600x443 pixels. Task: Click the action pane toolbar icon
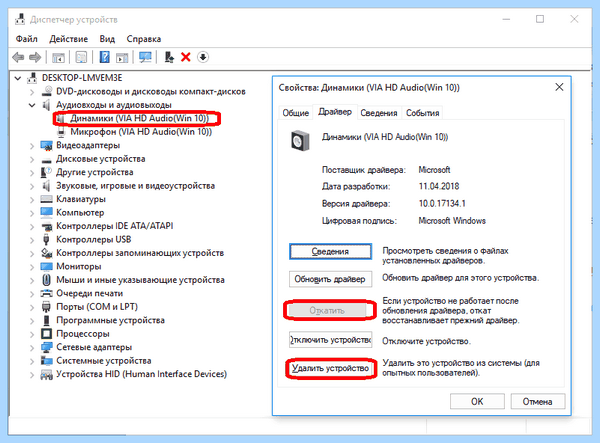[x=122, y=57]
